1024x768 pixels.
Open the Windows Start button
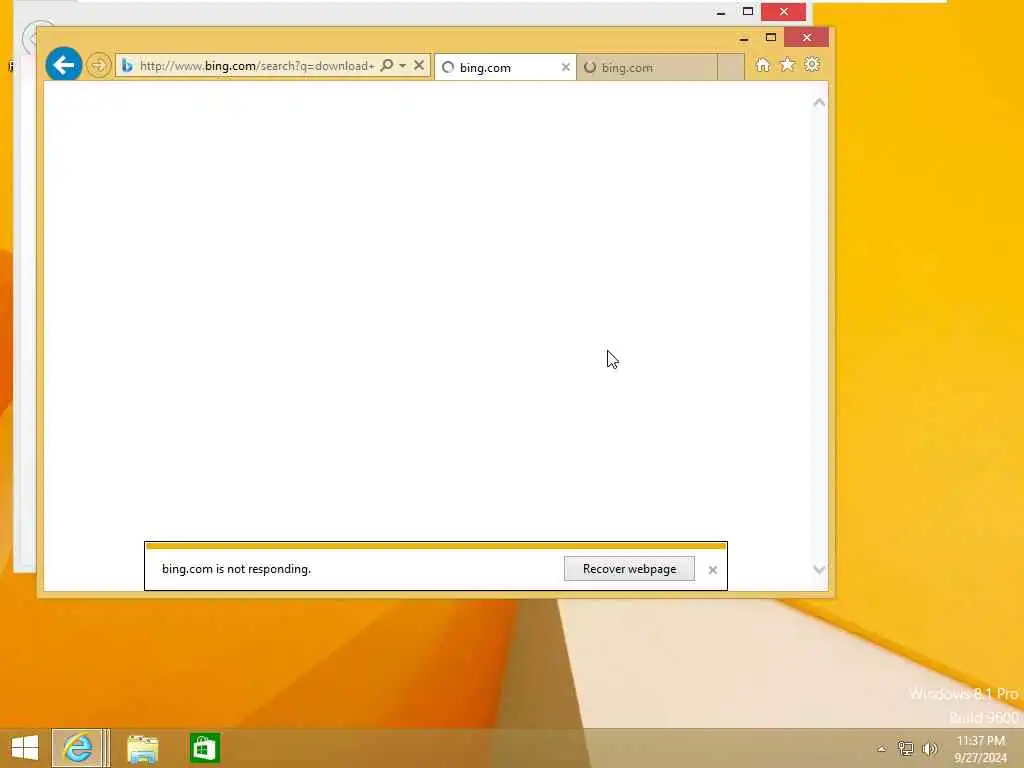25,748
